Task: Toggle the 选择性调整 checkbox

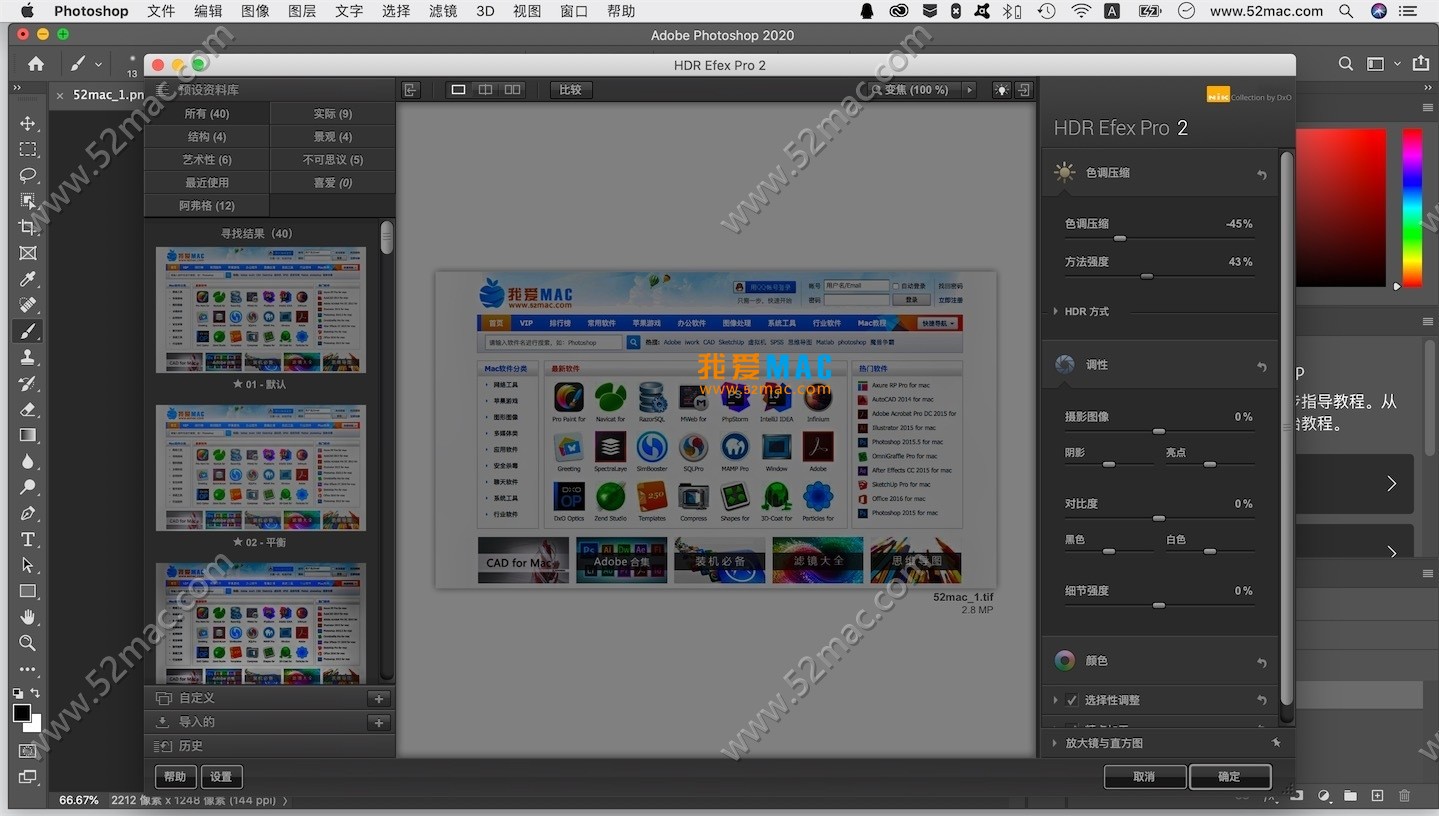Action: 1072,700
